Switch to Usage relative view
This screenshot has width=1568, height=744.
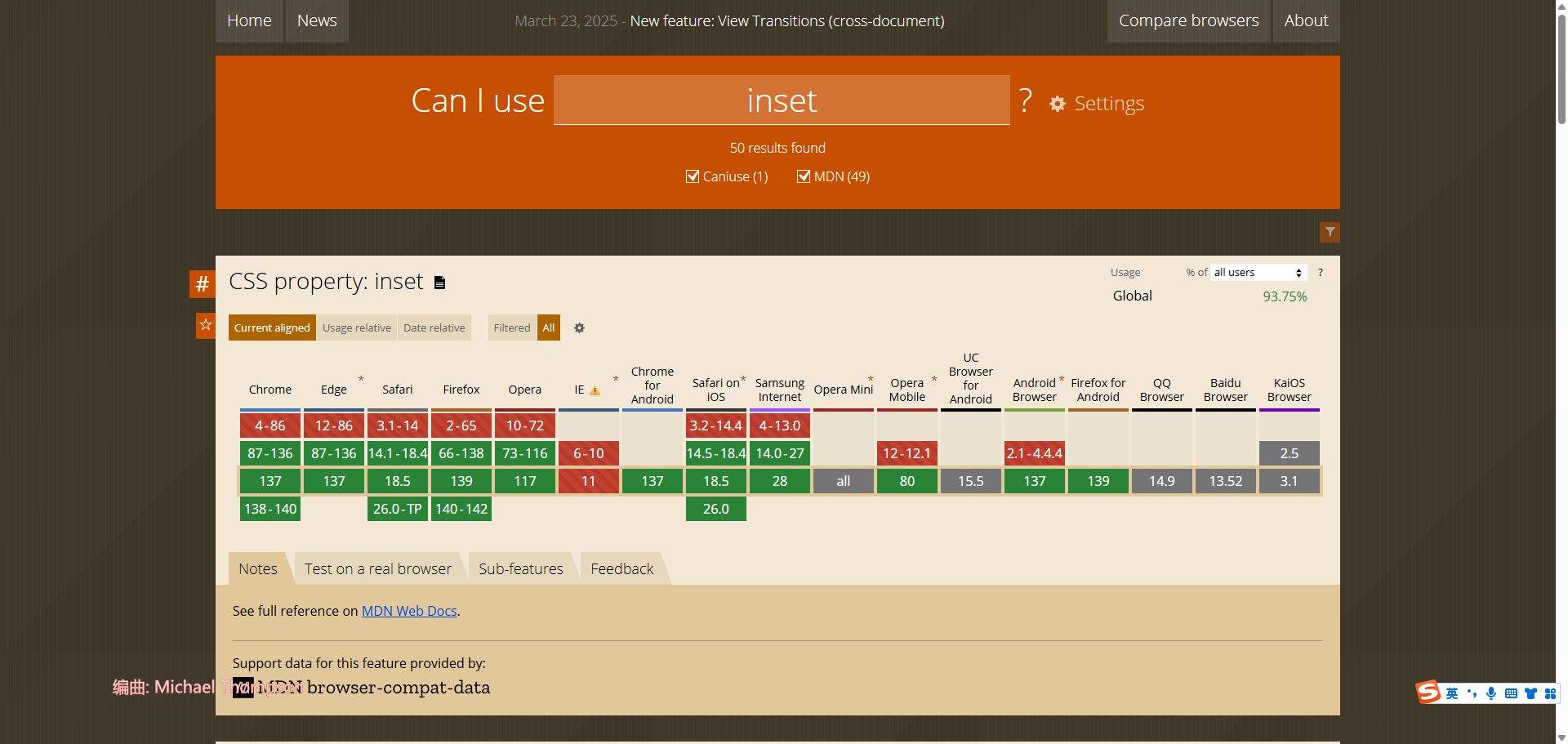[x=356, y=328]
